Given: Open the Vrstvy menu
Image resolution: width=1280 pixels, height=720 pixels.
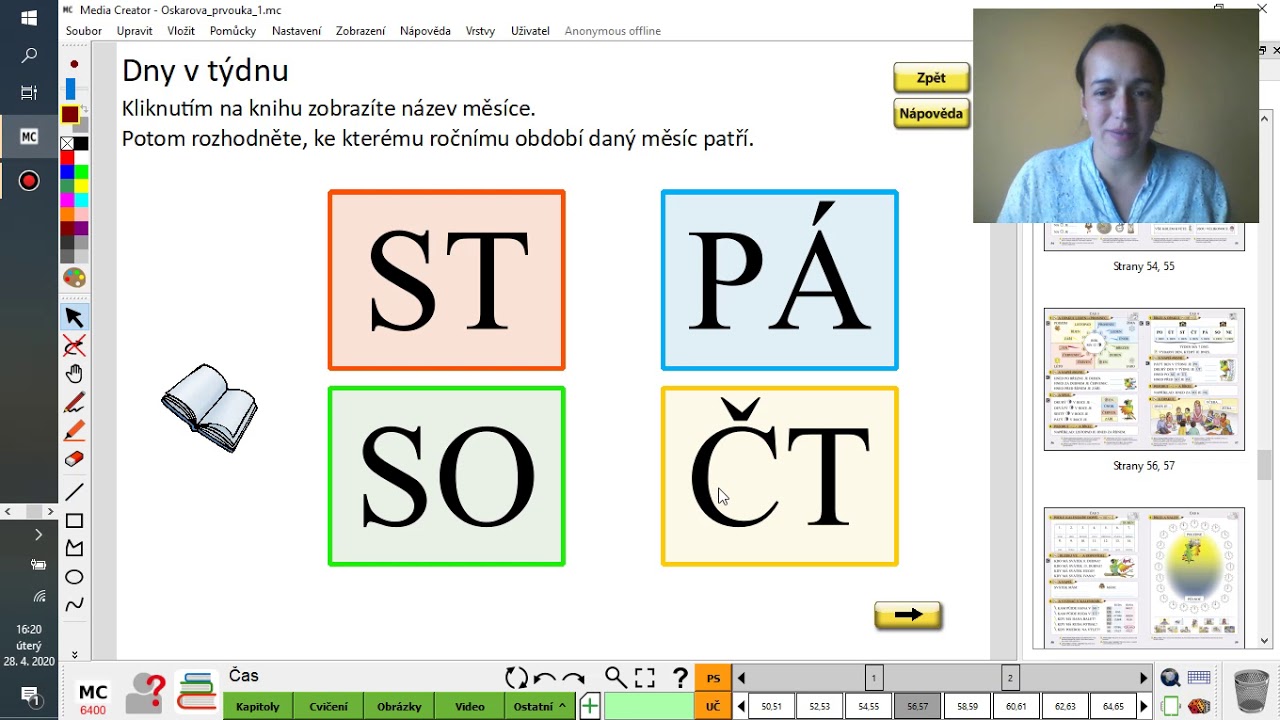Looking at the screenshot, I should pos(480,31).
